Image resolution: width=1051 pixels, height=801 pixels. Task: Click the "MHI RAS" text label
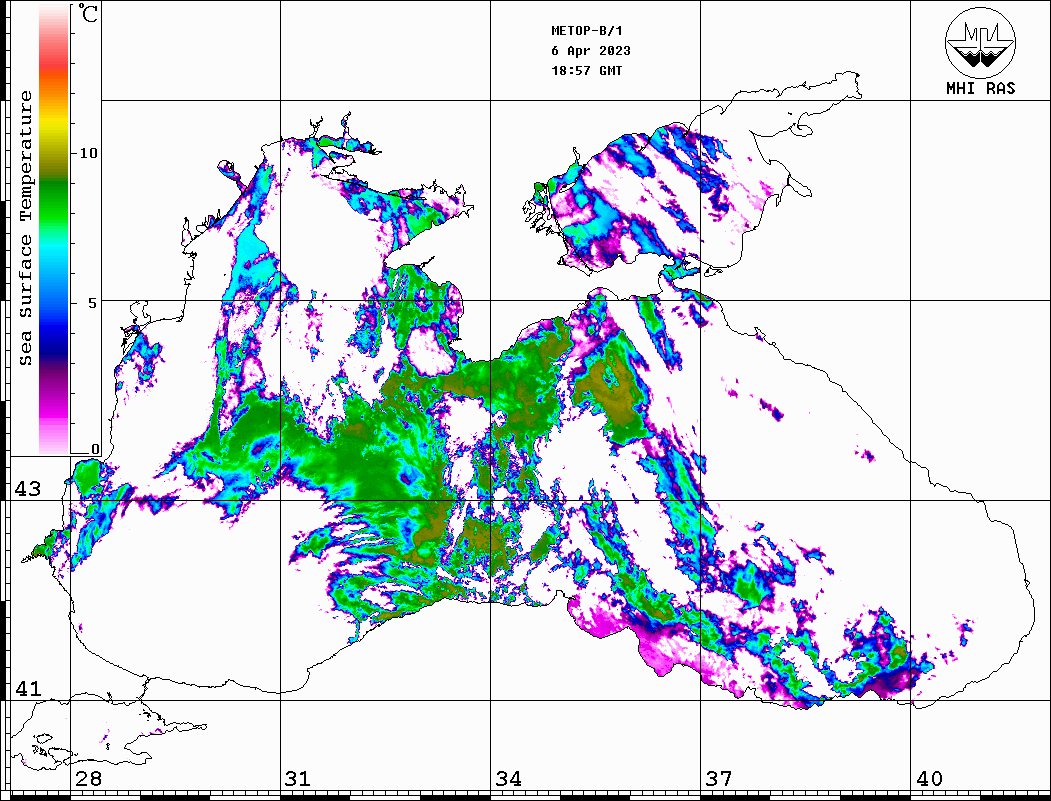pyautogui.click(x=980, y=88)
